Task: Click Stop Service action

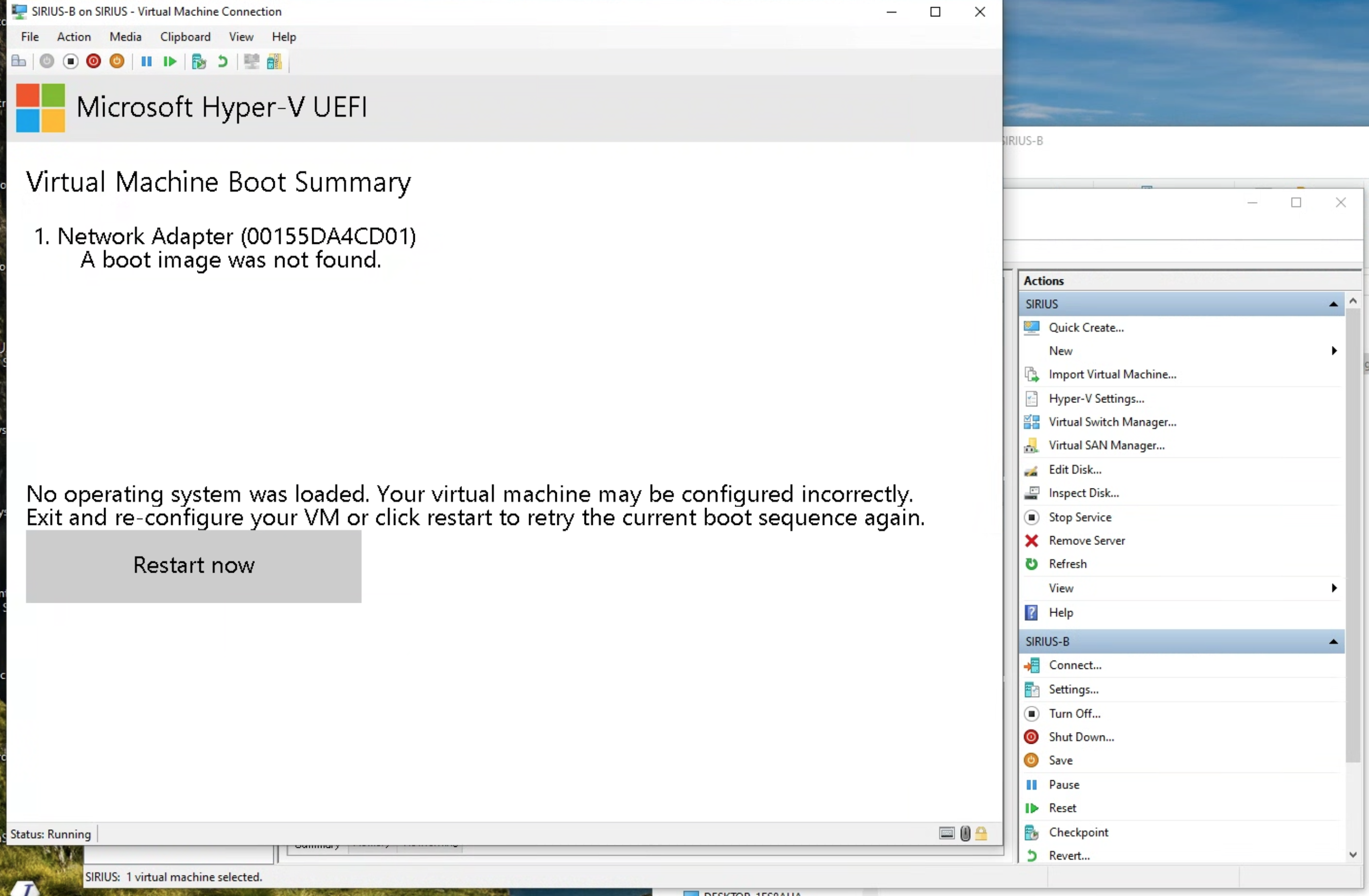Action: click(x=1080, y=518)
